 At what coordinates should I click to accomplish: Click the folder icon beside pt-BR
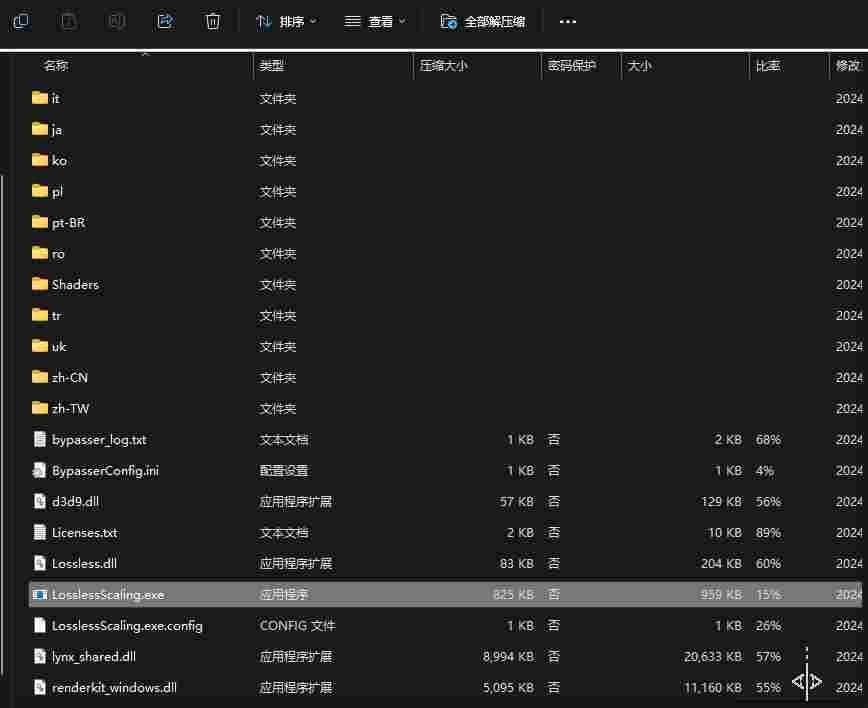tap(40, 222)
